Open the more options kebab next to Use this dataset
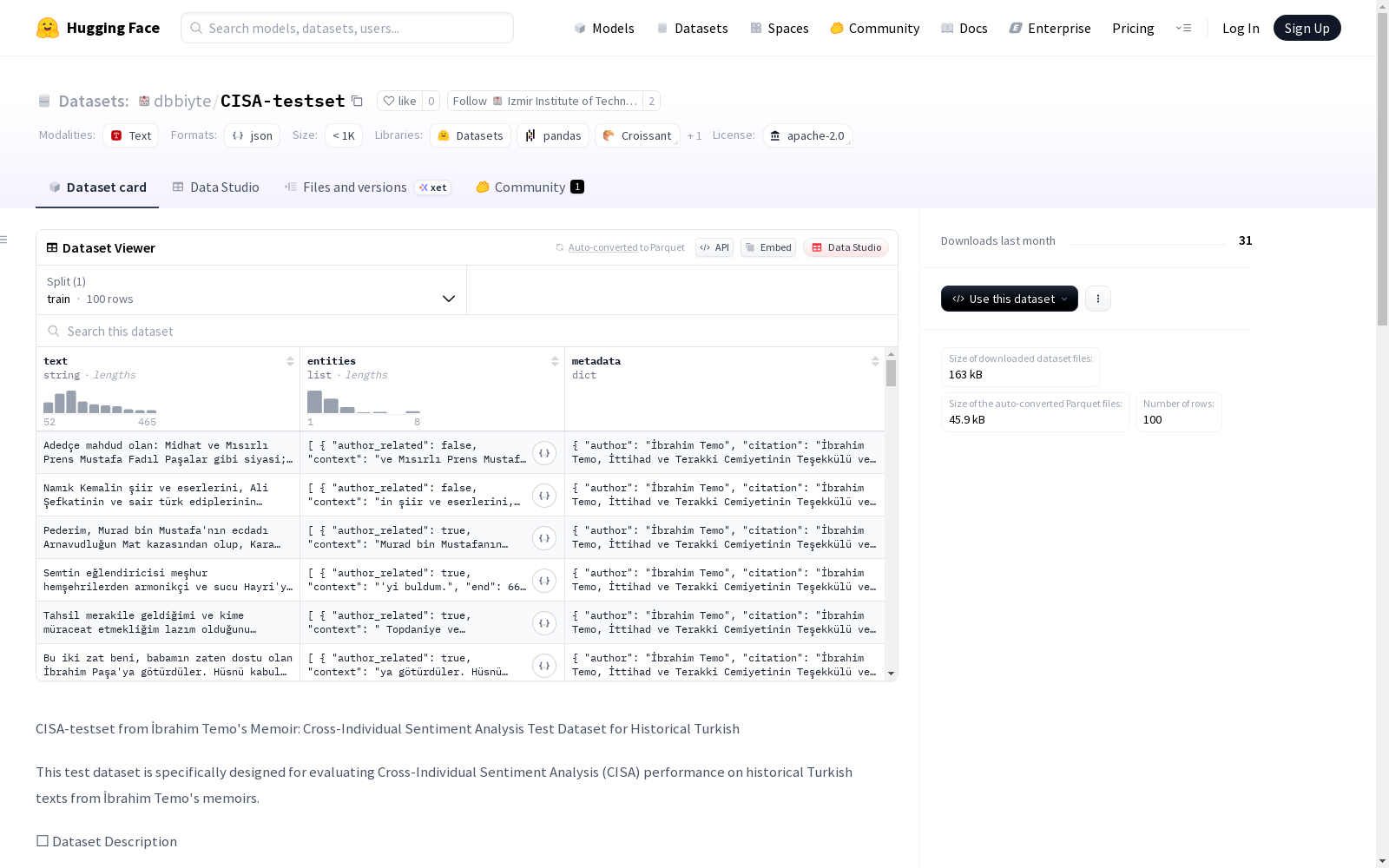Image resolution: width=1389 pixels, height=868 pixels. pos(1098,299)
